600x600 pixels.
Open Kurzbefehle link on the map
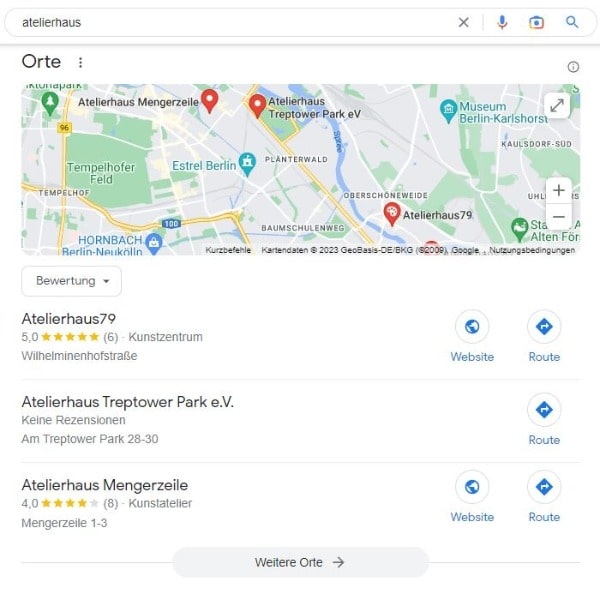click(228, 250)
